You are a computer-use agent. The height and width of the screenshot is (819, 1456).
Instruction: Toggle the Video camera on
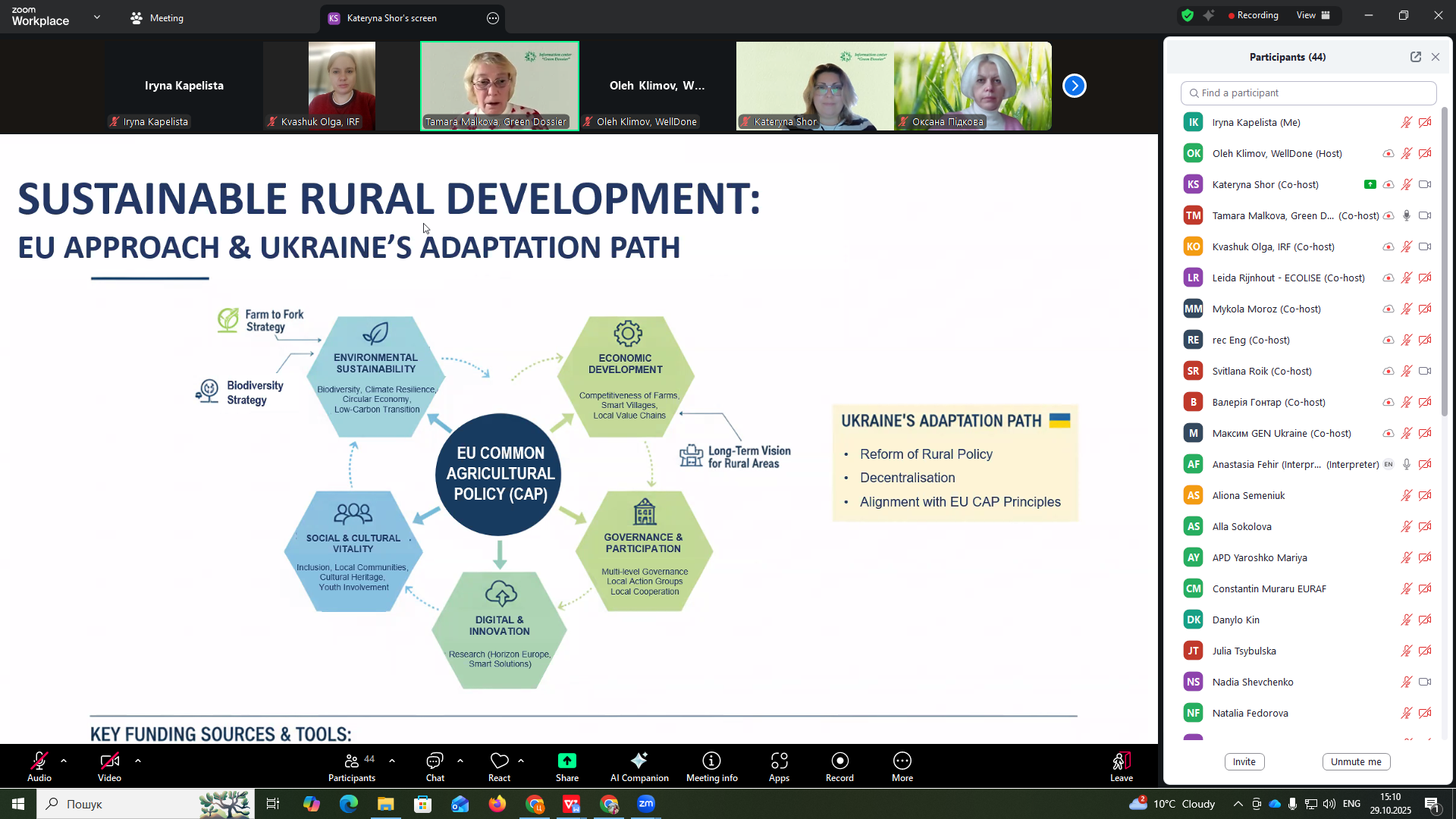[x=109, y=761]
